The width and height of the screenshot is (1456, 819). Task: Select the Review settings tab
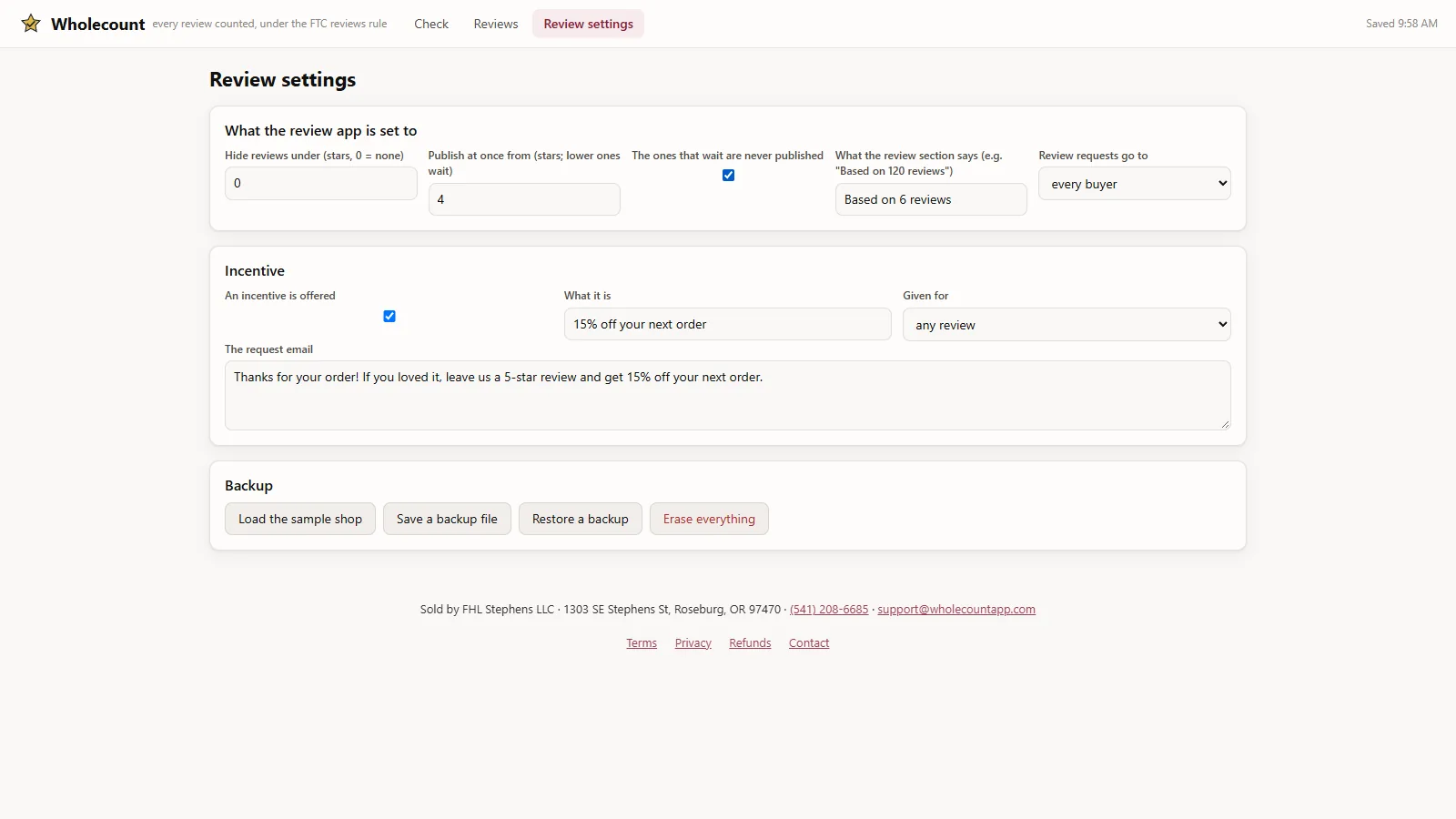[x=588, y=24]
